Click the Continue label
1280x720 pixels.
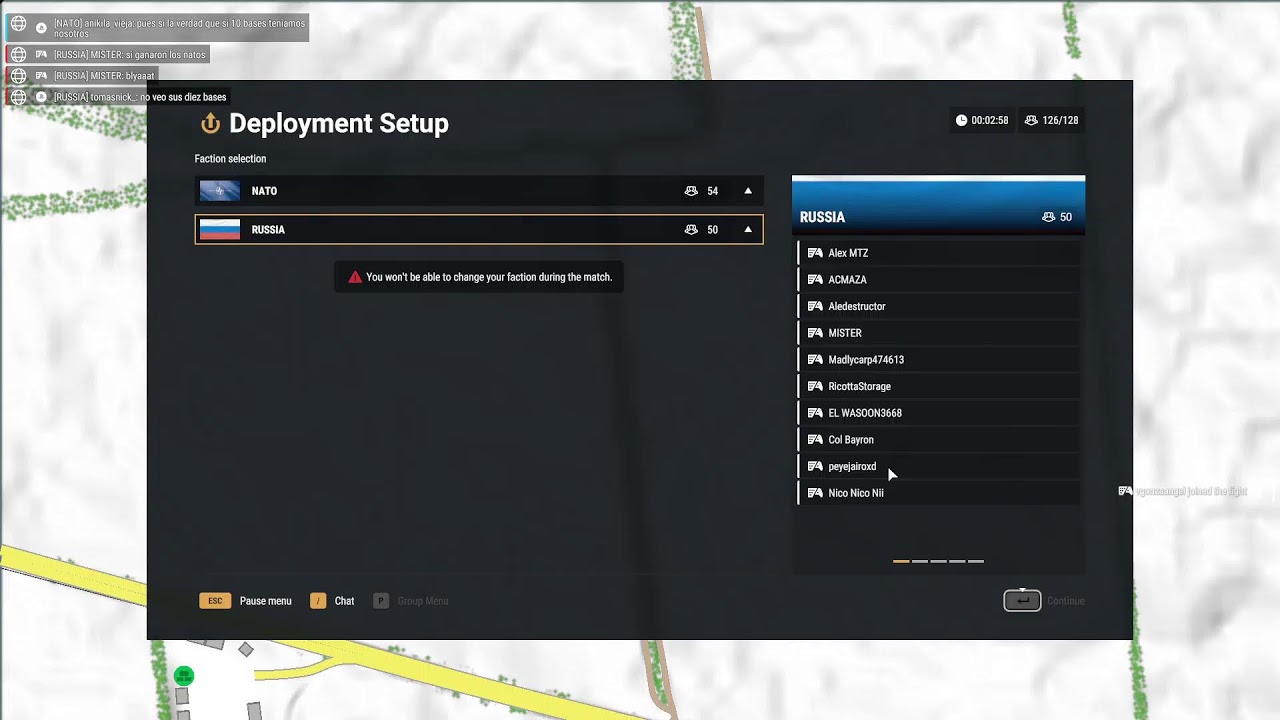pos(1066,601)
